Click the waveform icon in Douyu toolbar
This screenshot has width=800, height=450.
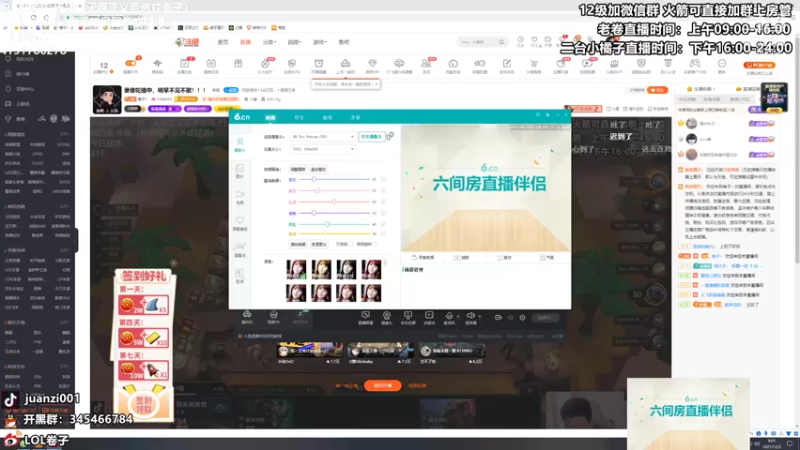[157, 65]
